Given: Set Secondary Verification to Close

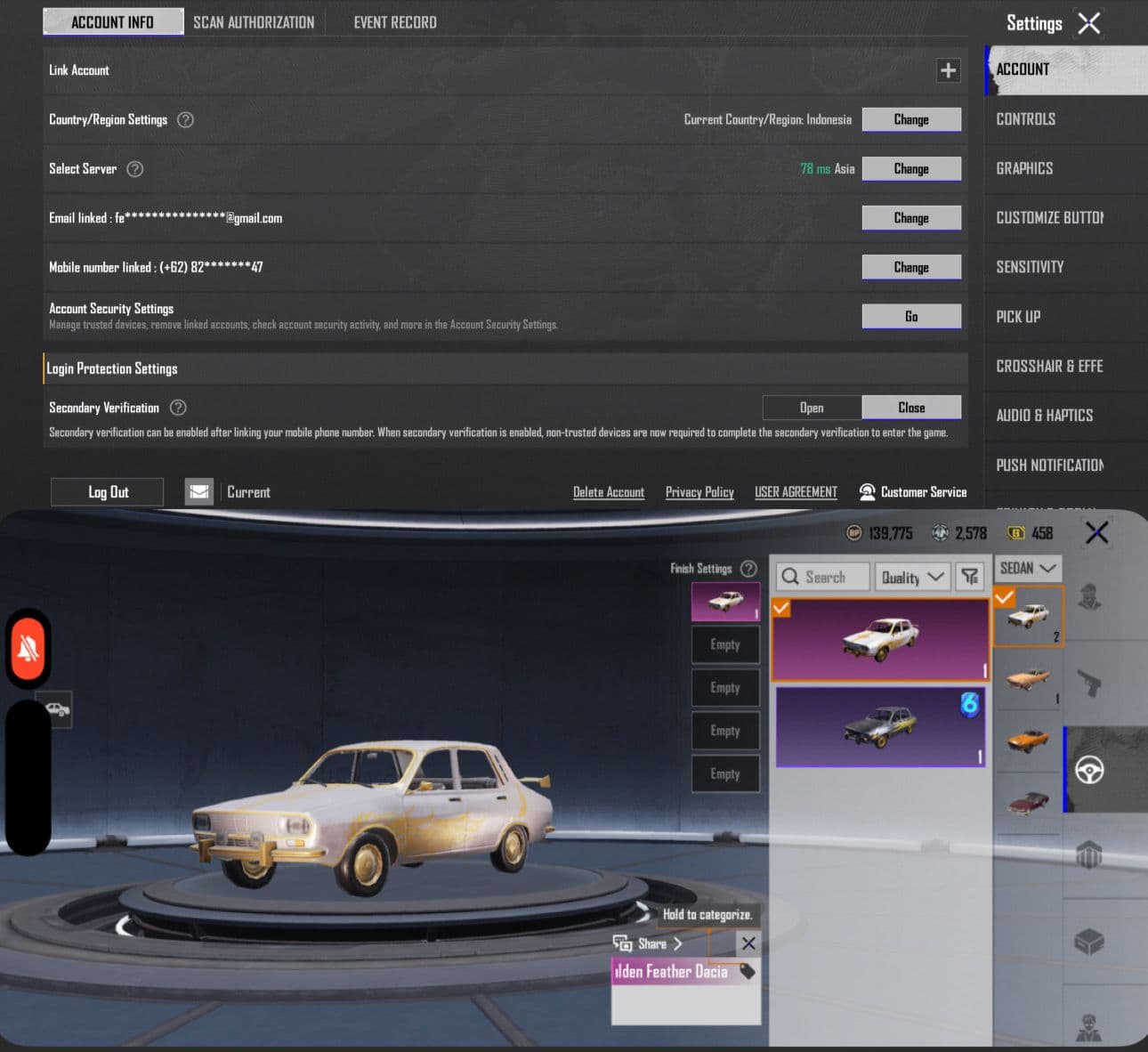Looking at the screenshot, I should tap(911, 408).
